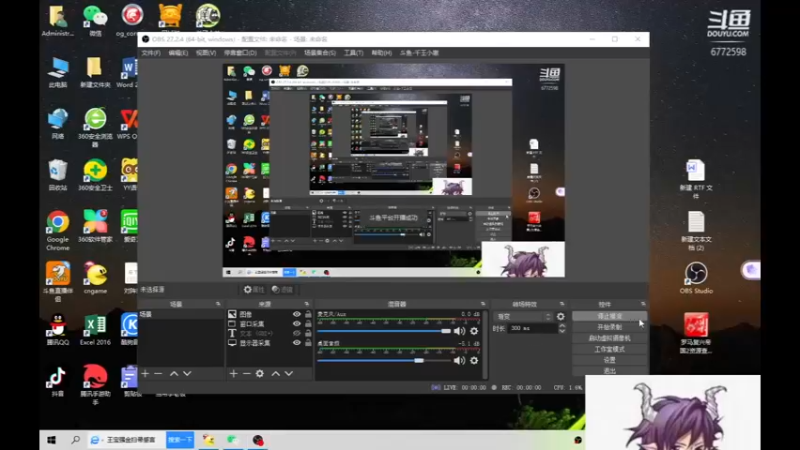
Task: Open the 工具(T) menu
Action: click(354, 53)
